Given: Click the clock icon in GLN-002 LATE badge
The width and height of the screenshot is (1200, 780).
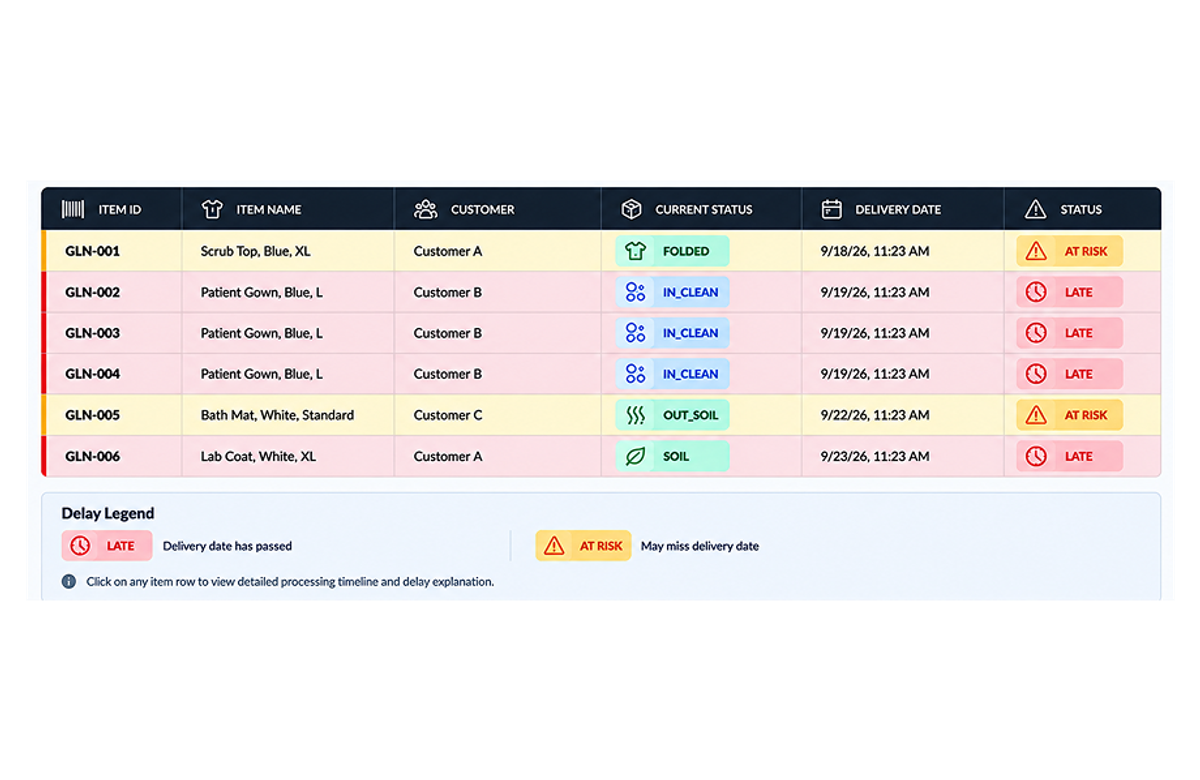Looking at the screenshot, I should (1036, 292).
